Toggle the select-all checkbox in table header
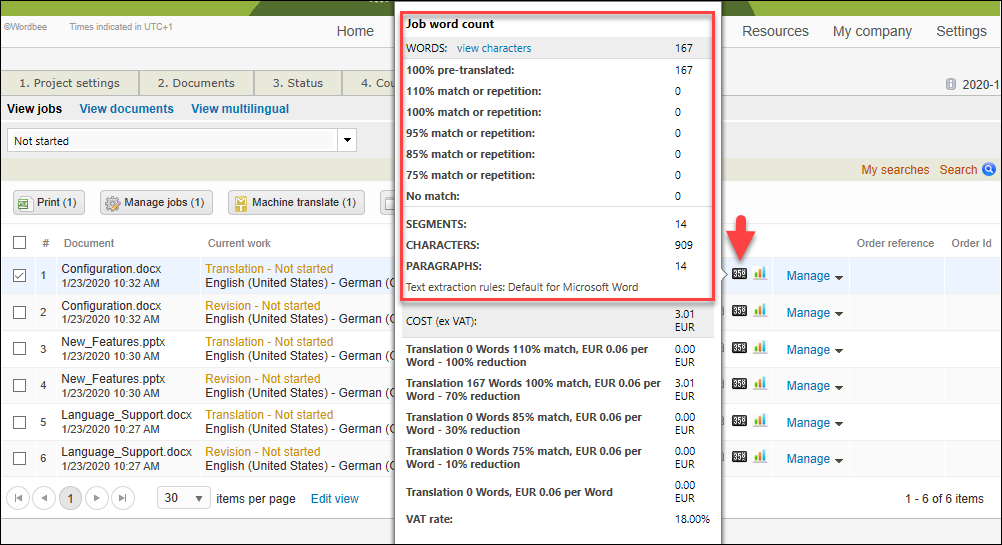The height and width of the screenshot is (545, 1002). click(20, 243)
